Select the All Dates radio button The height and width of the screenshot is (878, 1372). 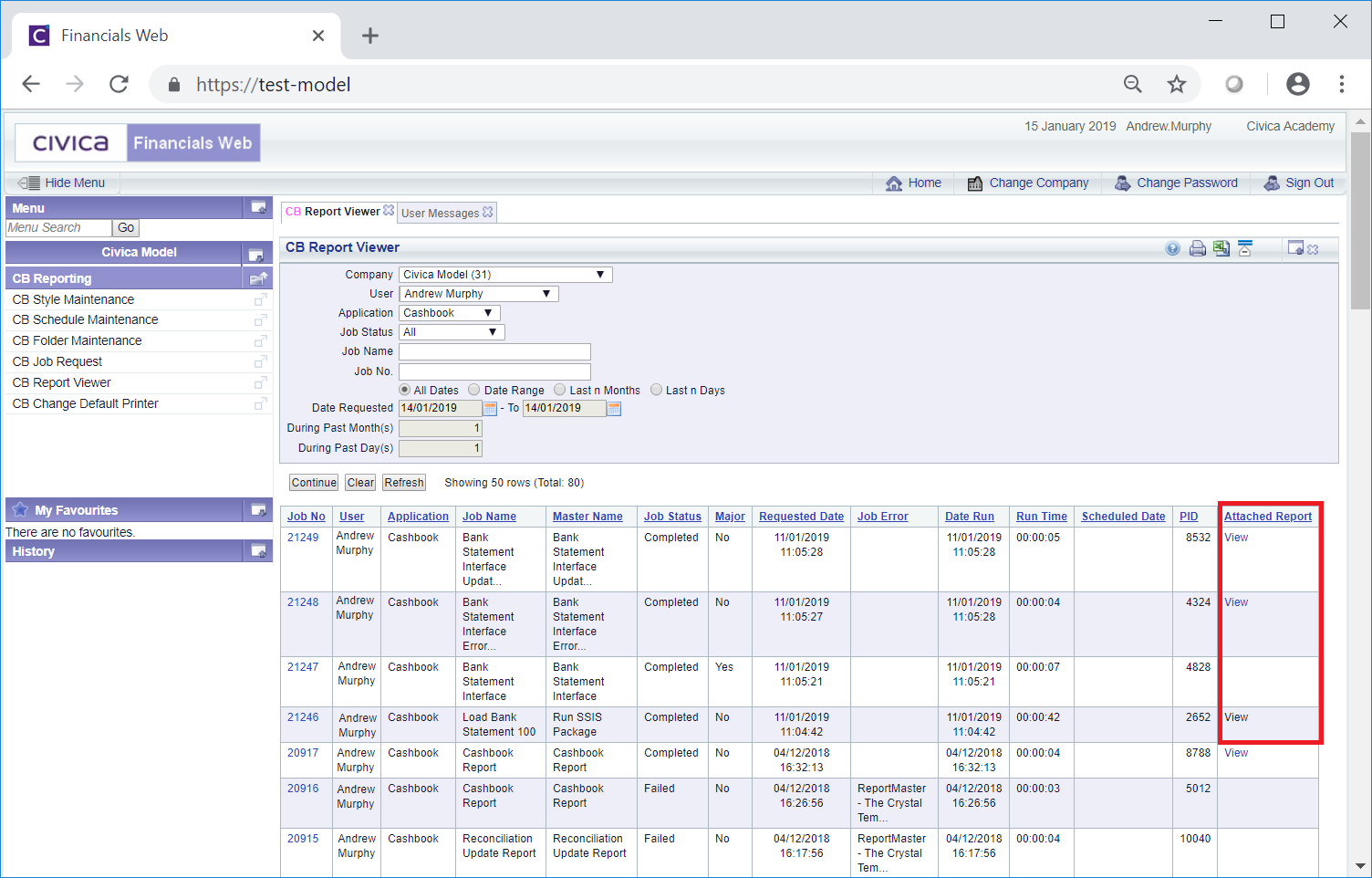tap(404, 390)
